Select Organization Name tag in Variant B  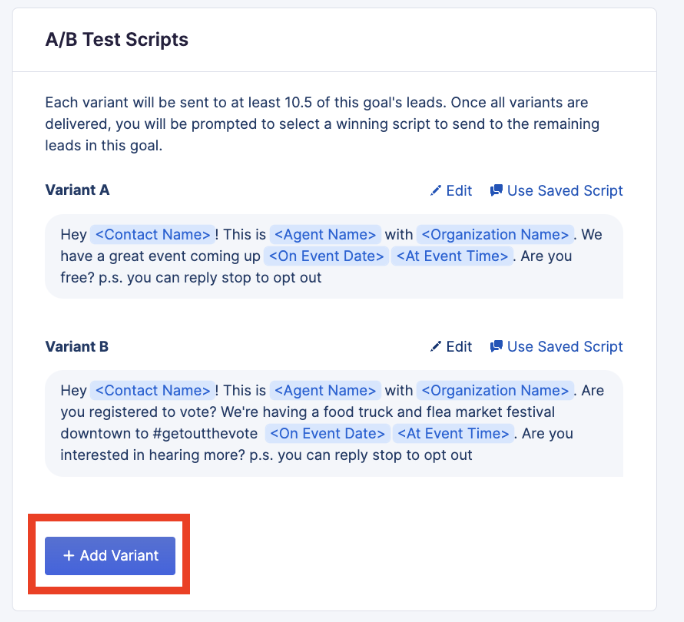[495, 391]
